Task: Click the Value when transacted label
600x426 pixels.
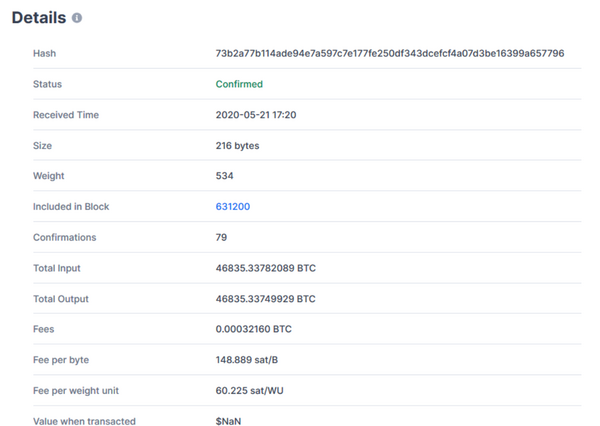Action: [84, 421]
